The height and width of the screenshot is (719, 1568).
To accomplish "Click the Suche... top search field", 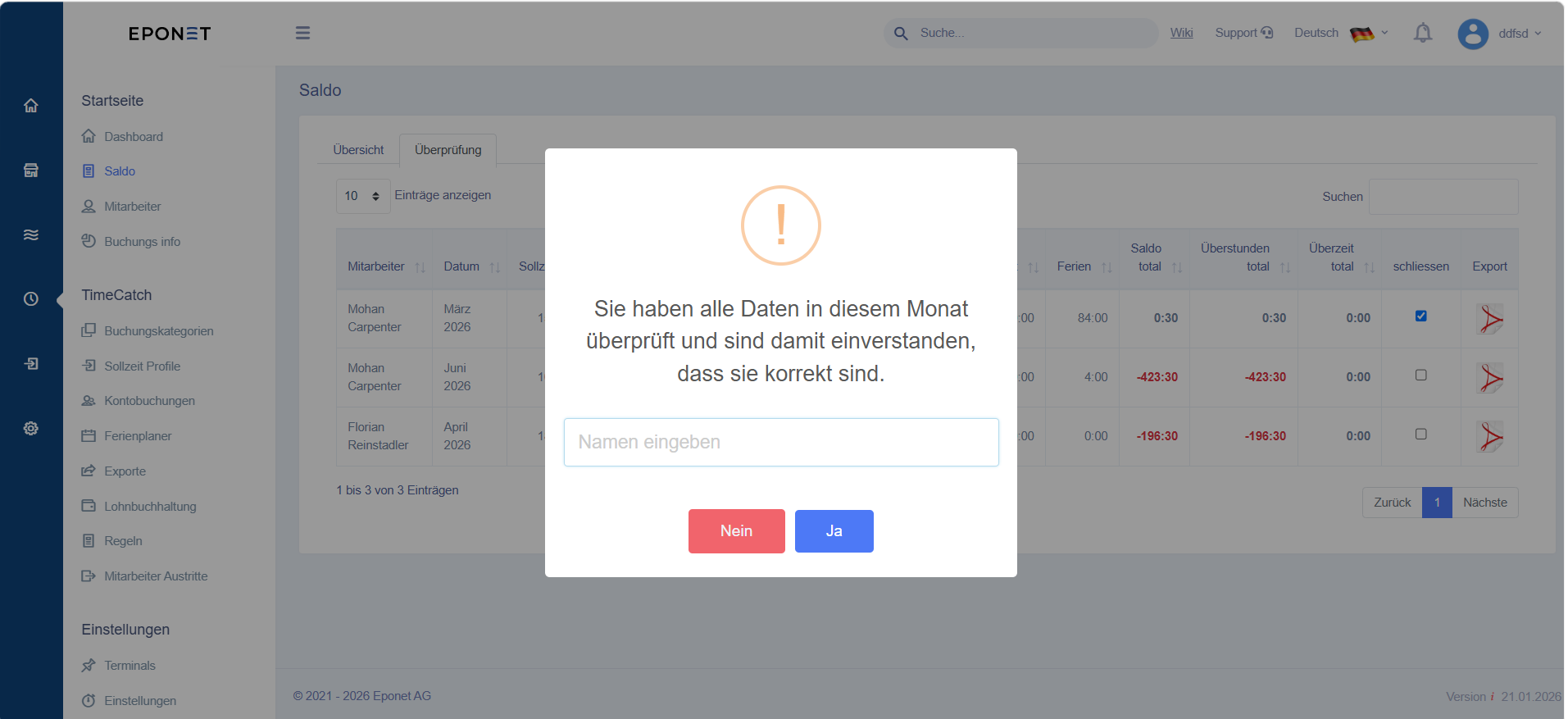I will (1020, 34).
